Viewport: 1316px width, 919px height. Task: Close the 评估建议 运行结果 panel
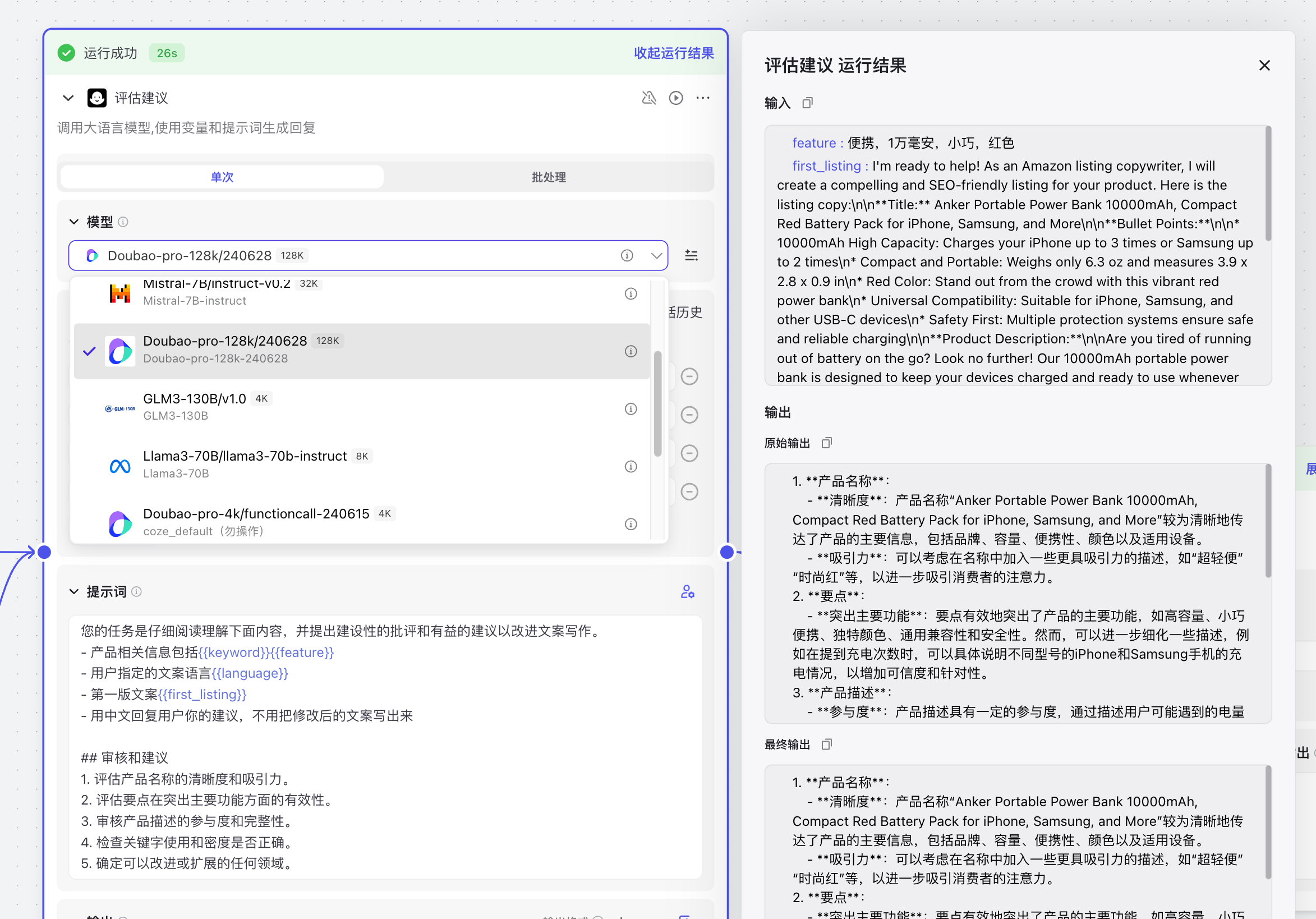tap(1264, 65)
